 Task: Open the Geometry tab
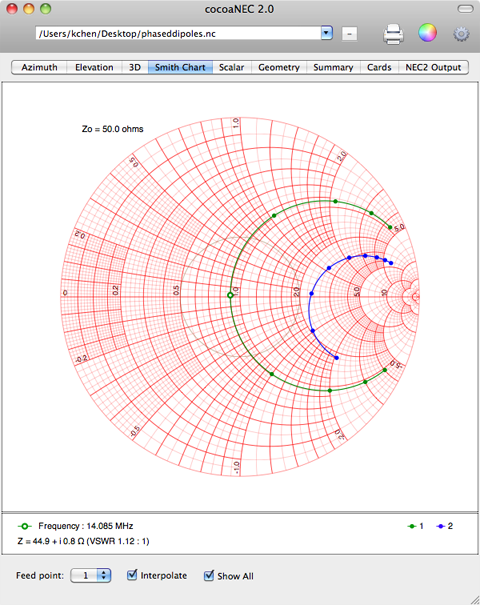click(279, 67)
